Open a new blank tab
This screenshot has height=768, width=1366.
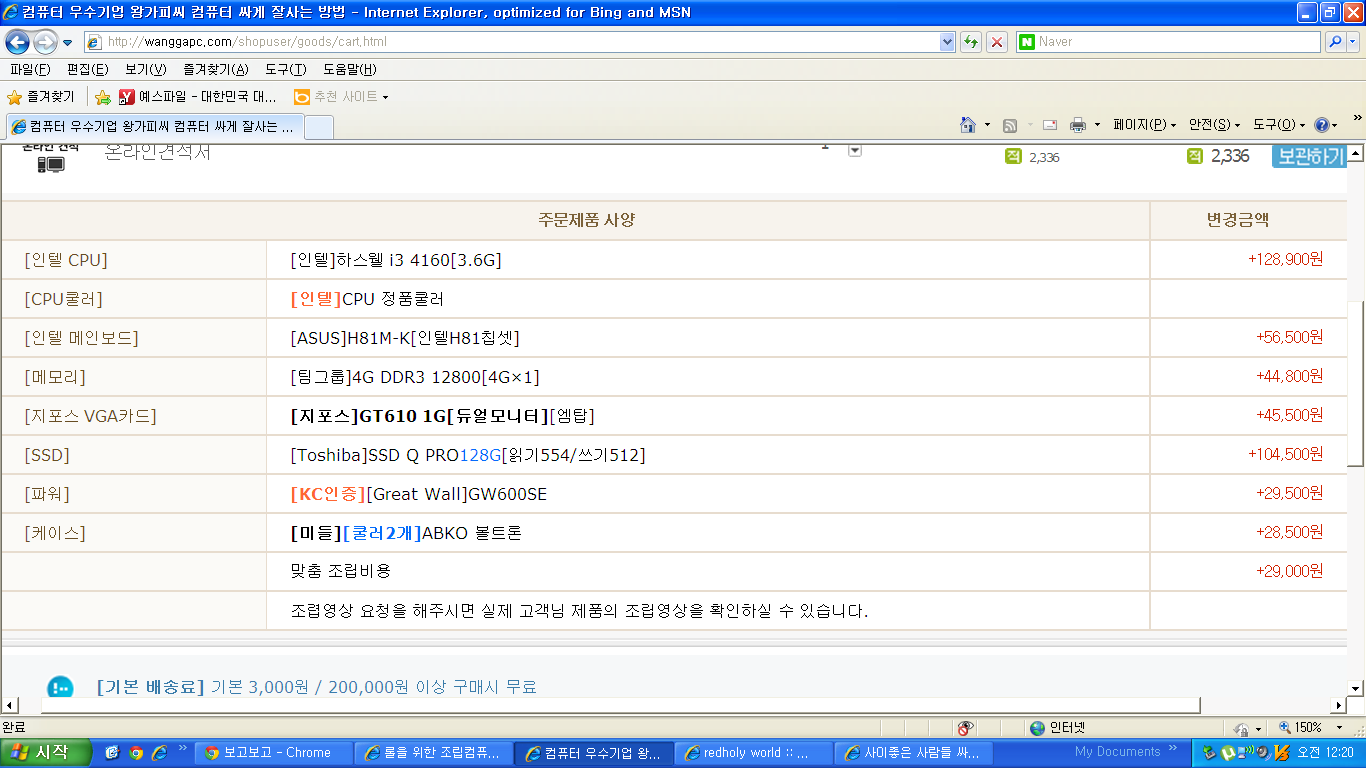pos(319,127)
